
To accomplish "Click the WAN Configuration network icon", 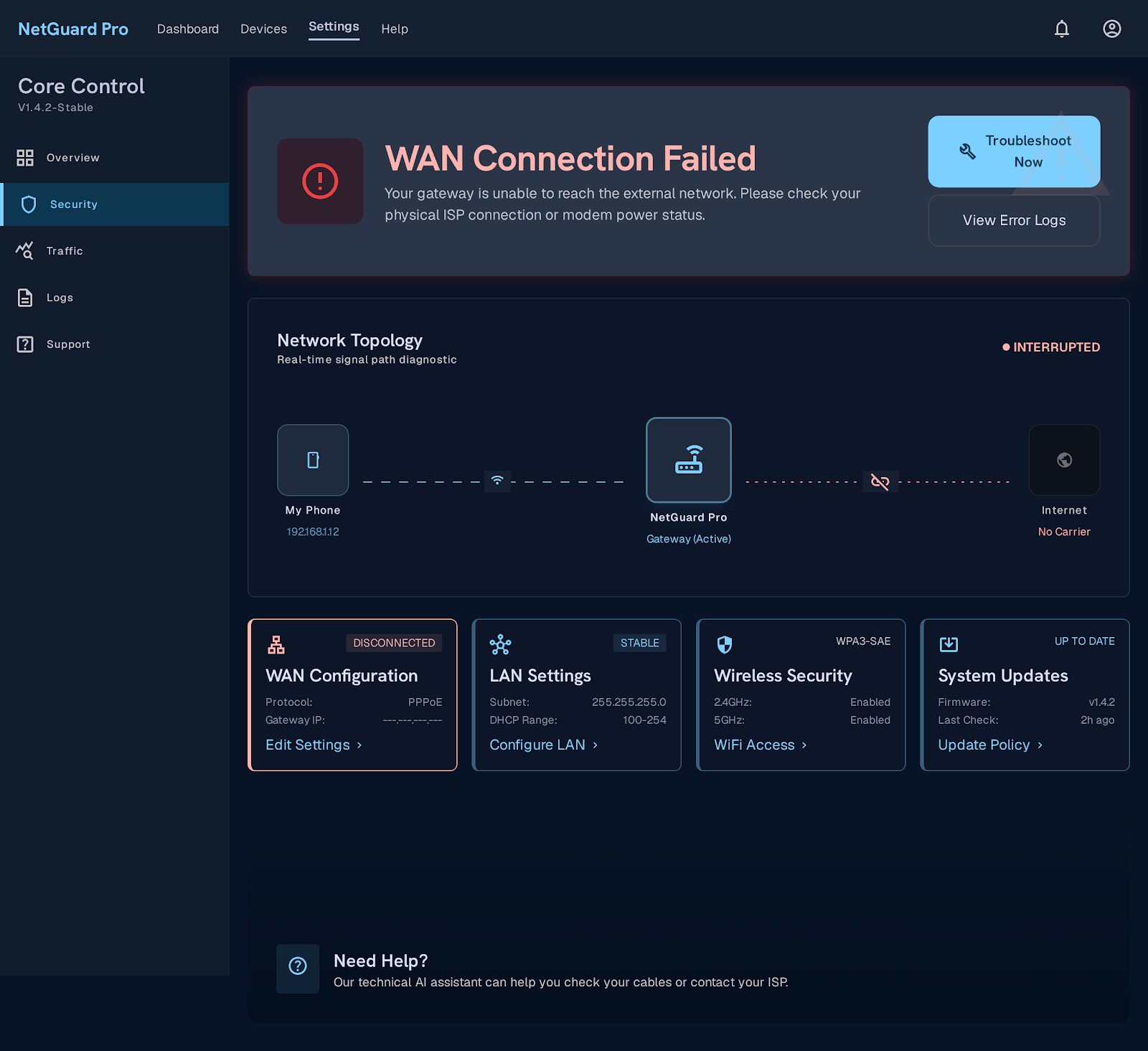I will [276, 644].
